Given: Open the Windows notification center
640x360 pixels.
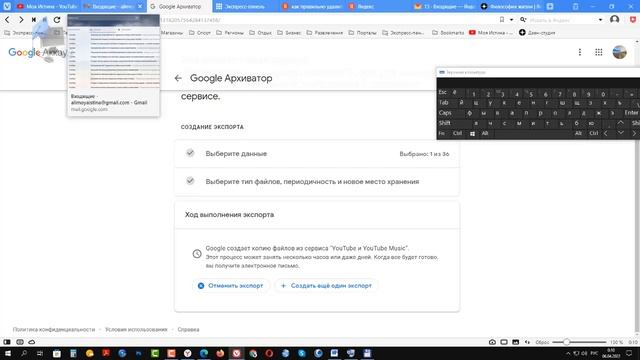Looking at the screenshot, I should coord(629,353).
